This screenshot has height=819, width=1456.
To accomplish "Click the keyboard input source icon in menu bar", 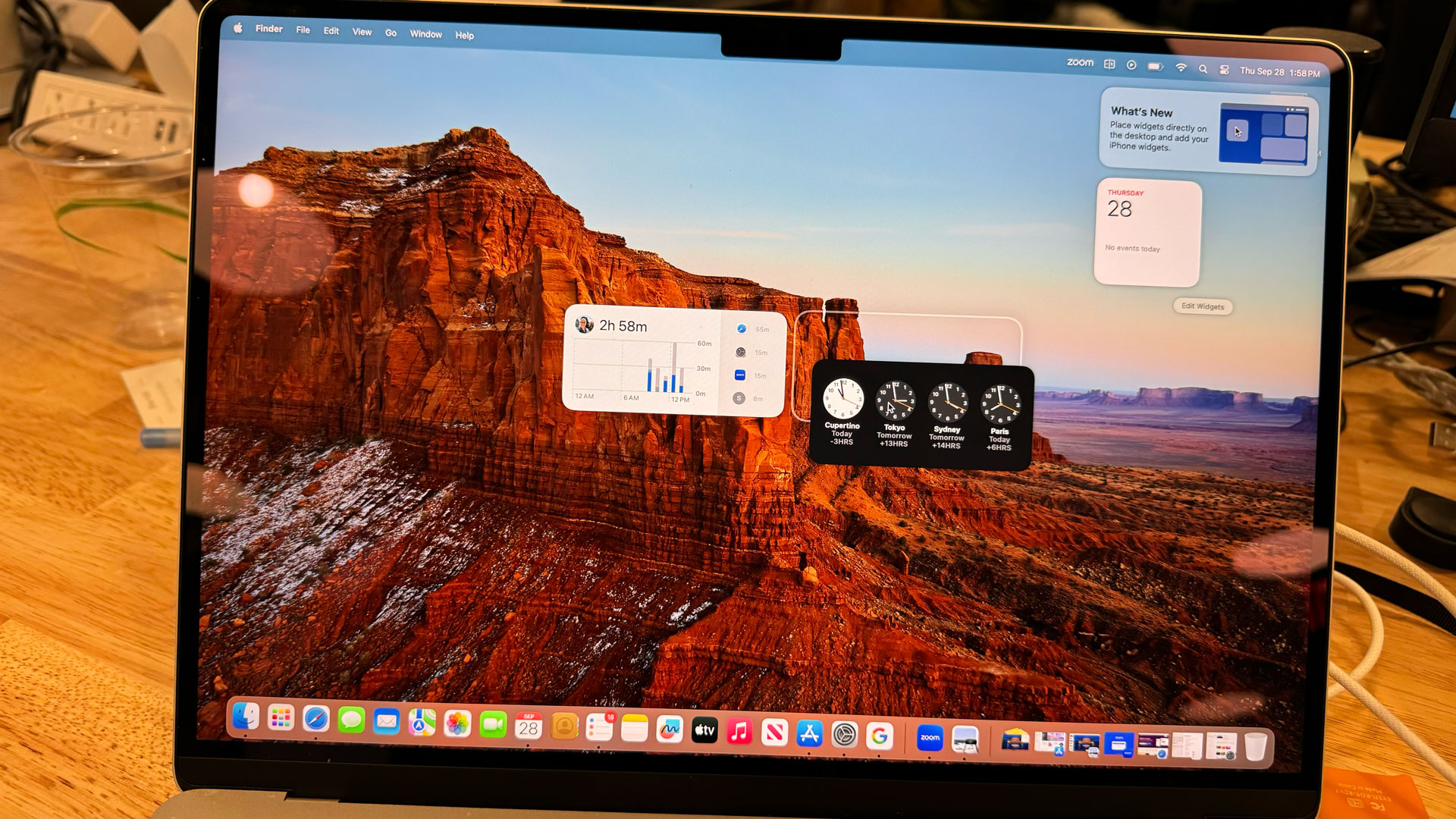I will coord(1109,64).
